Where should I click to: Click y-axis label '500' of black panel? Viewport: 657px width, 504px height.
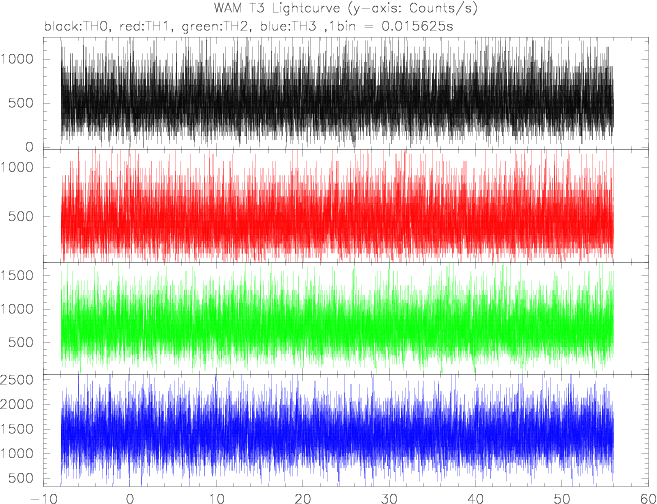21,103
